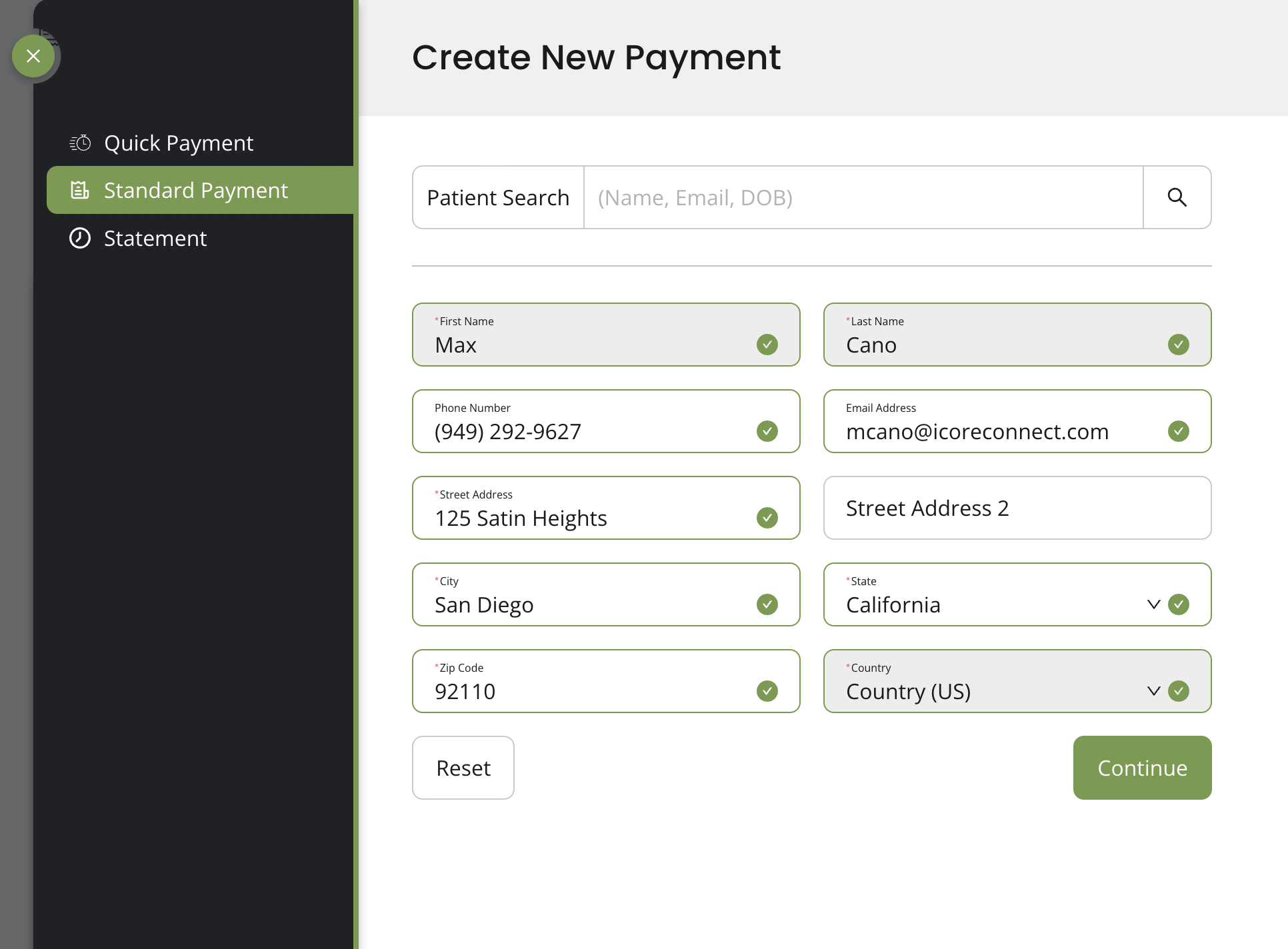
Task: Select Statement in the sidebar
Action: pyautogui.click(x=155, y=238)
